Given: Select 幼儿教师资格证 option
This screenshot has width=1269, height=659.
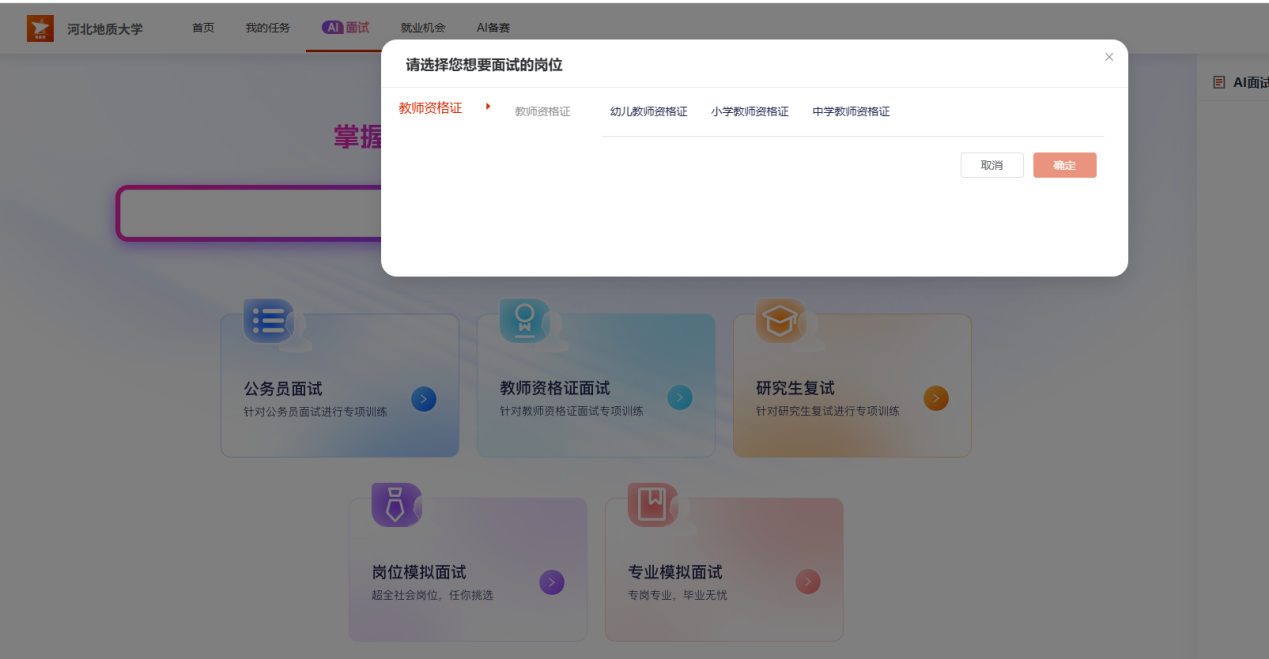Looking at the screenshot, I should pos(648,112).
